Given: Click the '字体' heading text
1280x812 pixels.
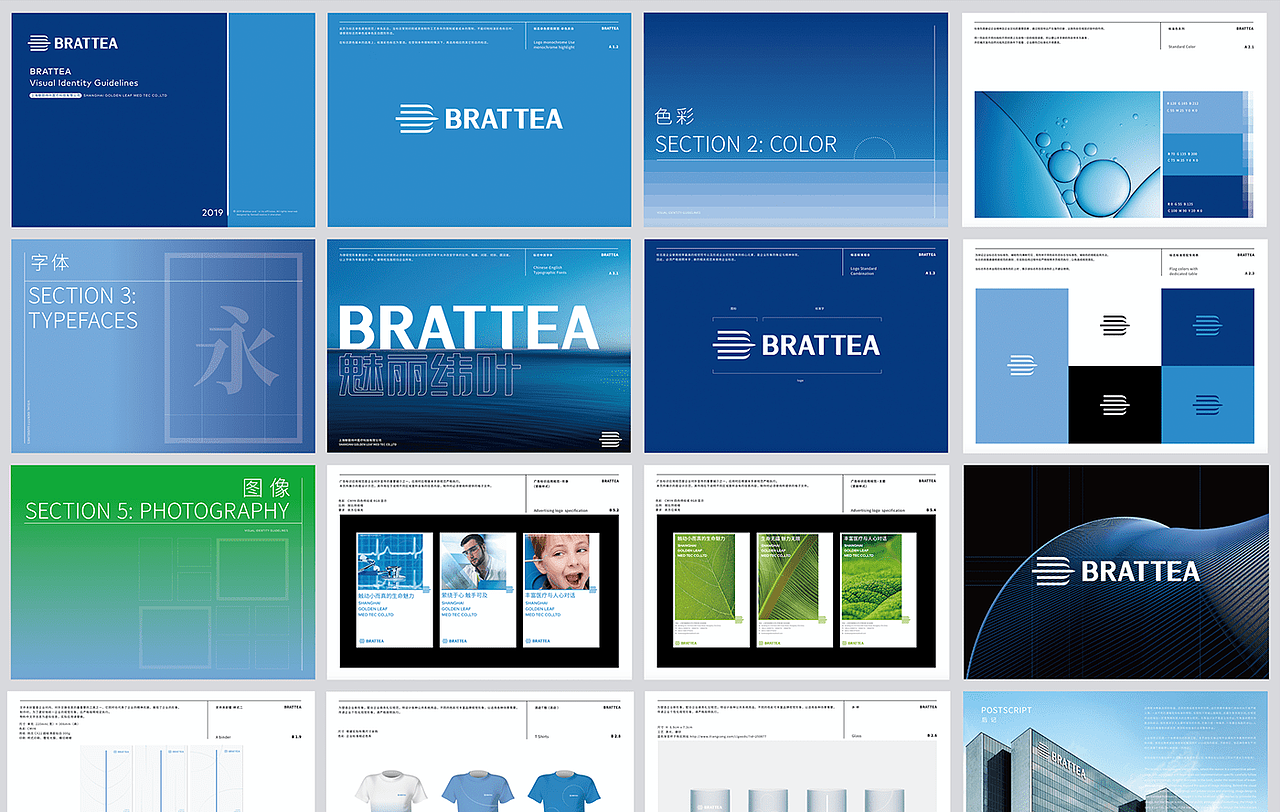Looking at the screenshot, I should 50,263.
